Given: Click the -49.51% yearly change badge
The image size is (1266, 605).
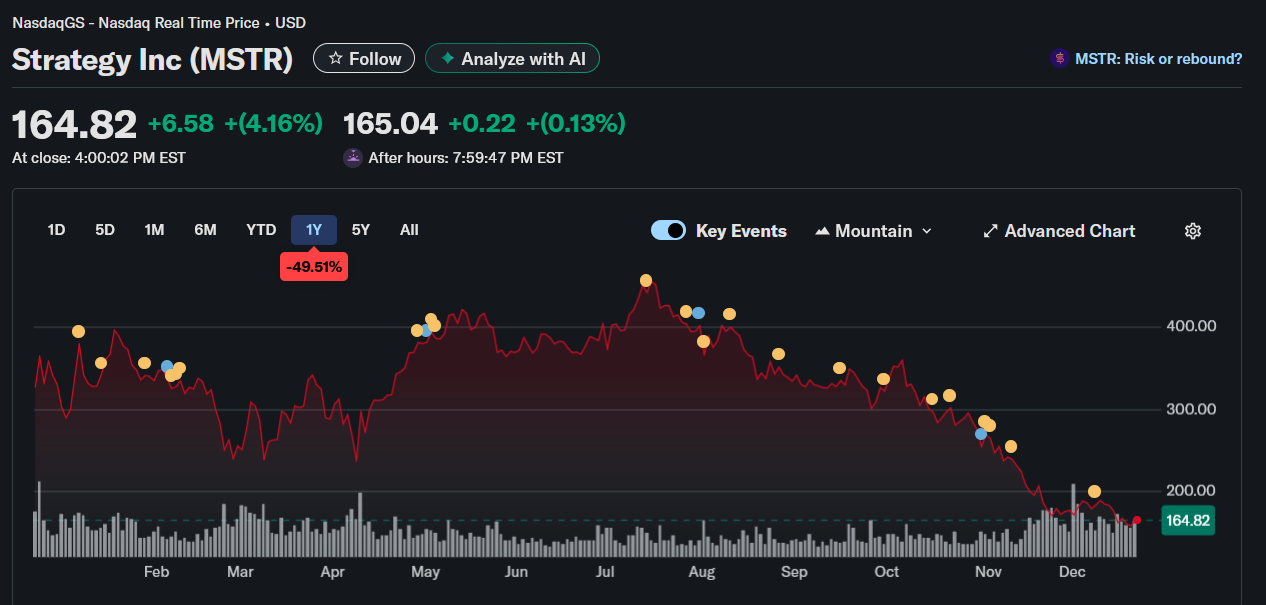Looking at the screenshot, I should 315,267.
